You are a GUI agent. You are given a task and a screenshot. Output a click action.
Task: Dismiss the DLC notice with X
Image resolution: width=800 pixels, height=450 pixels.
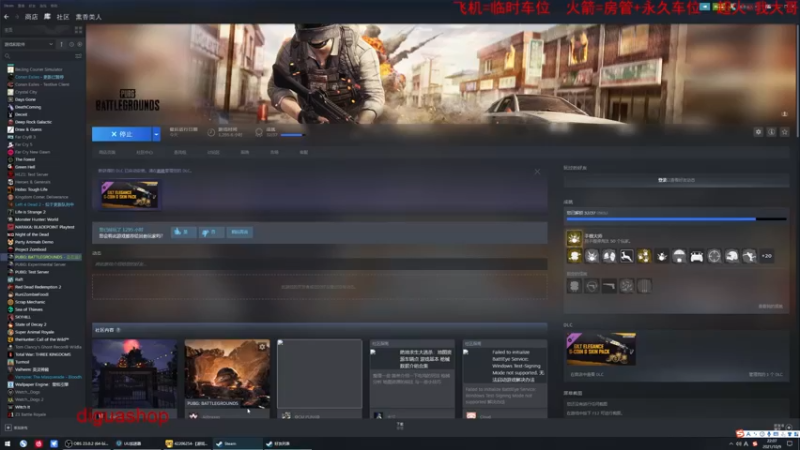pos(537,172)
